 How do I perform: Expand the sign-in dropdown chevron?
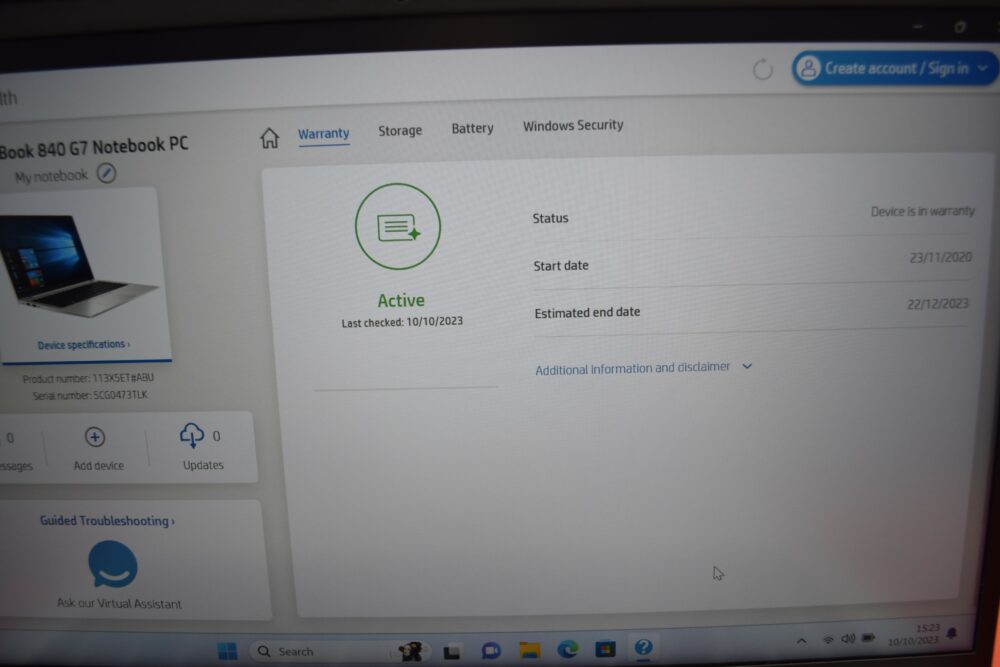(x=983, y=68)
